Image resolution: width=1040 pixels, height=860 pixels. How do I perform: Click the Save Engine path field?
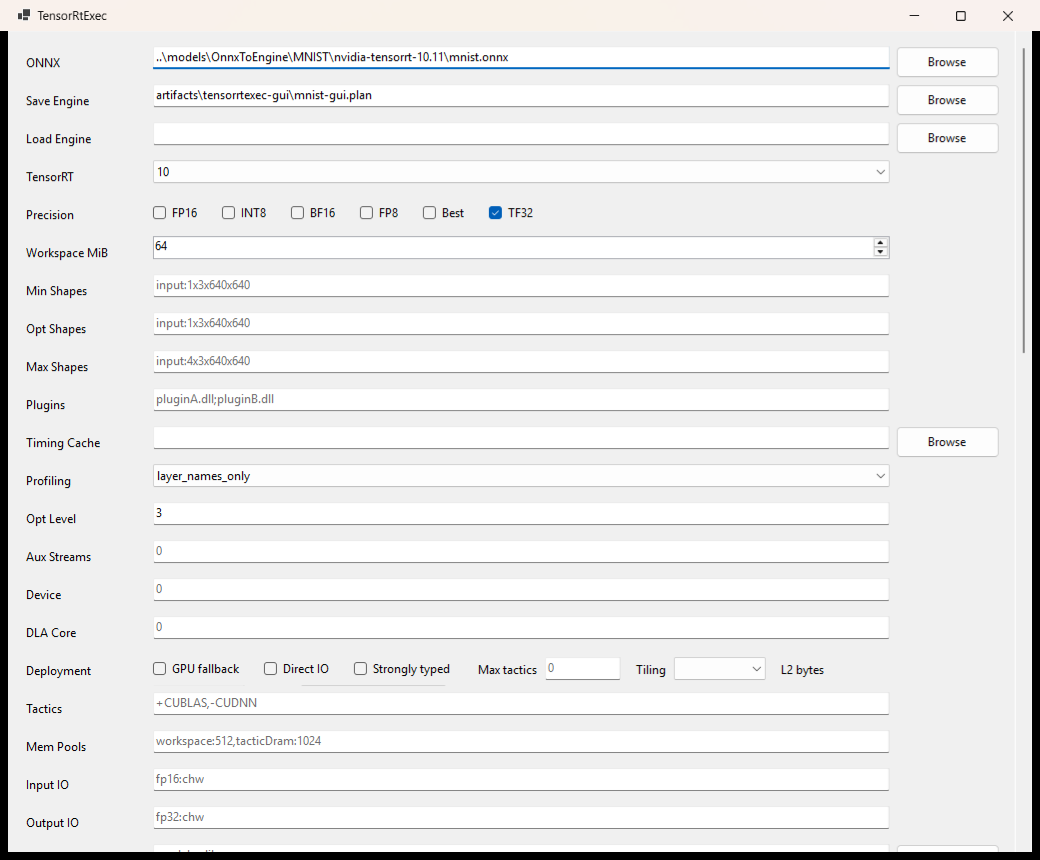(x=521, y=95)
